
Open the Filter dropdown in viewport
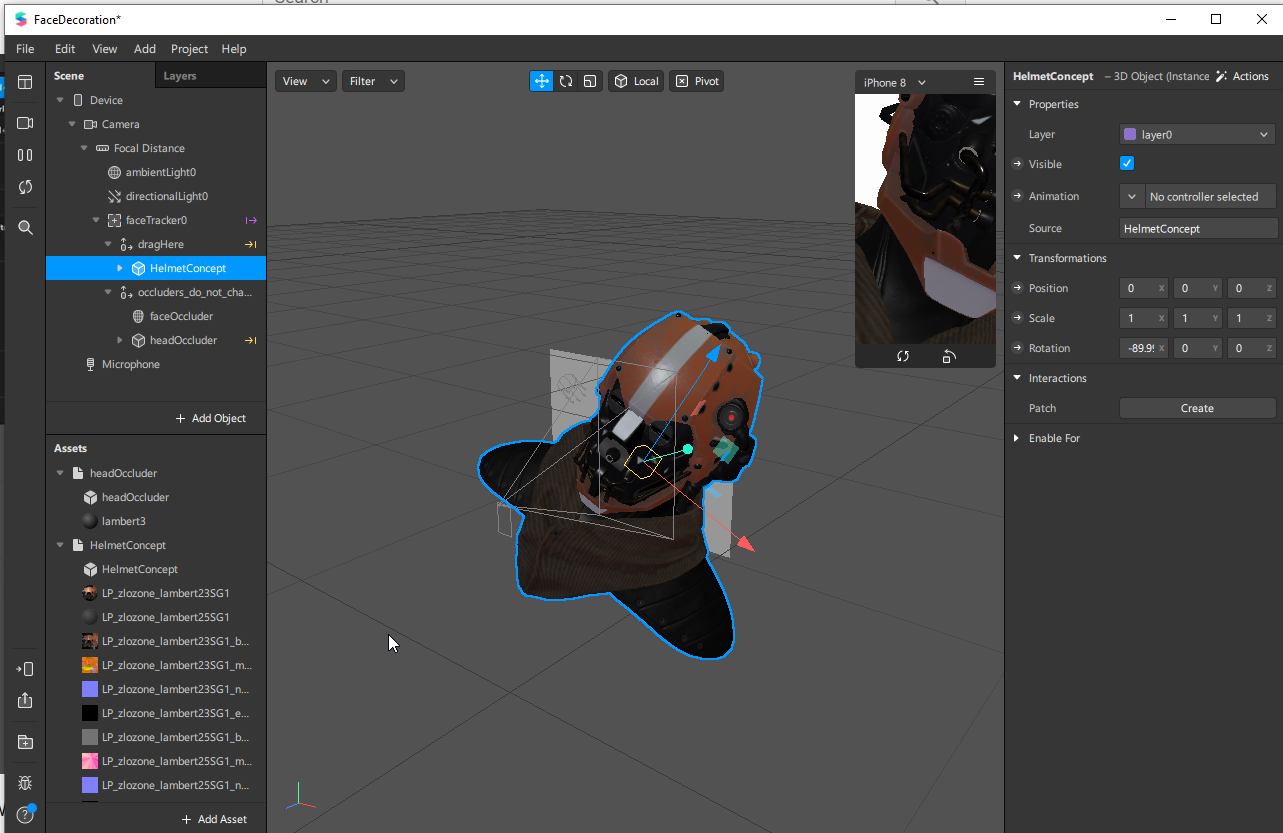point(373,81)
